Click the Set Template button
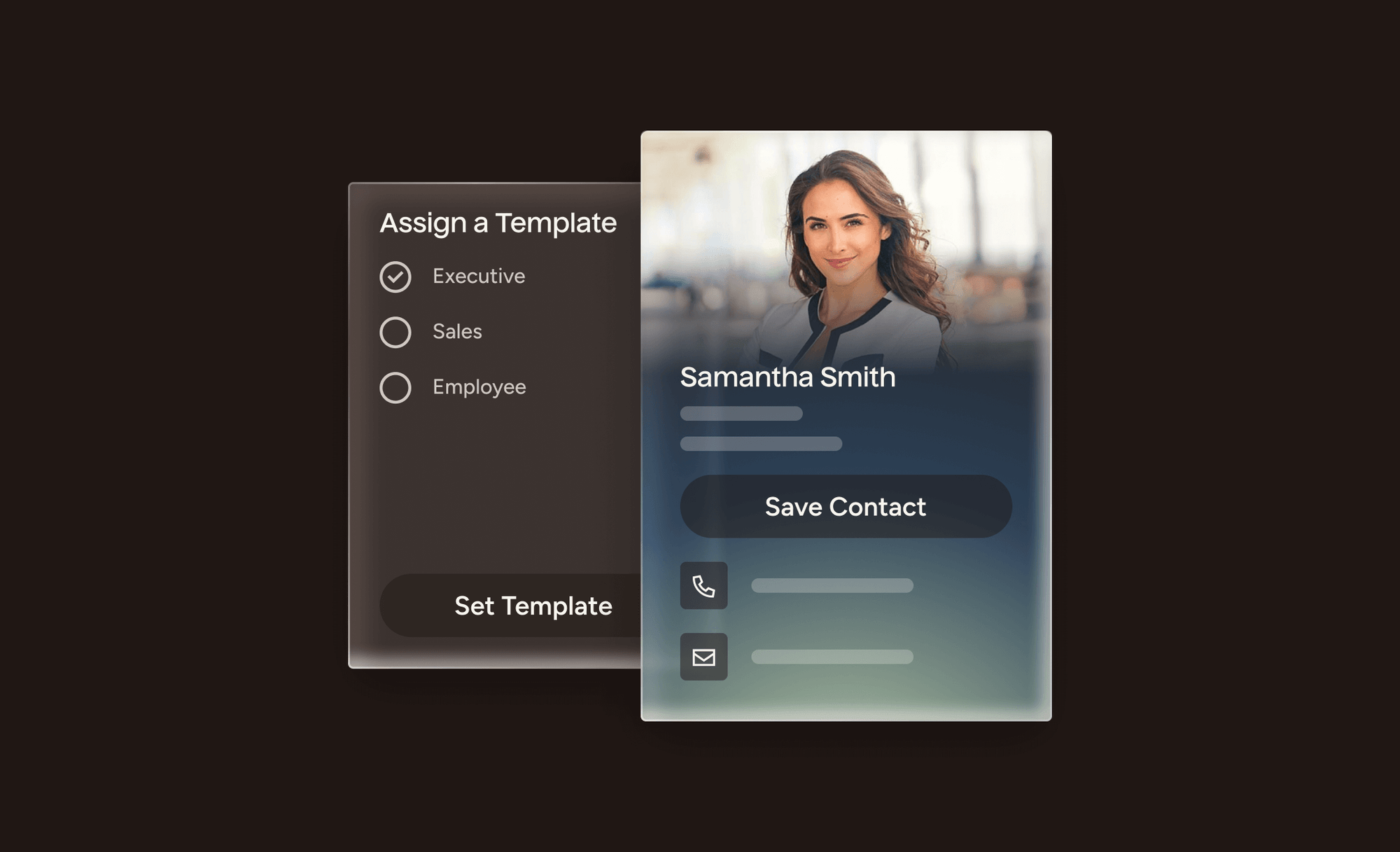 (510, 606)
